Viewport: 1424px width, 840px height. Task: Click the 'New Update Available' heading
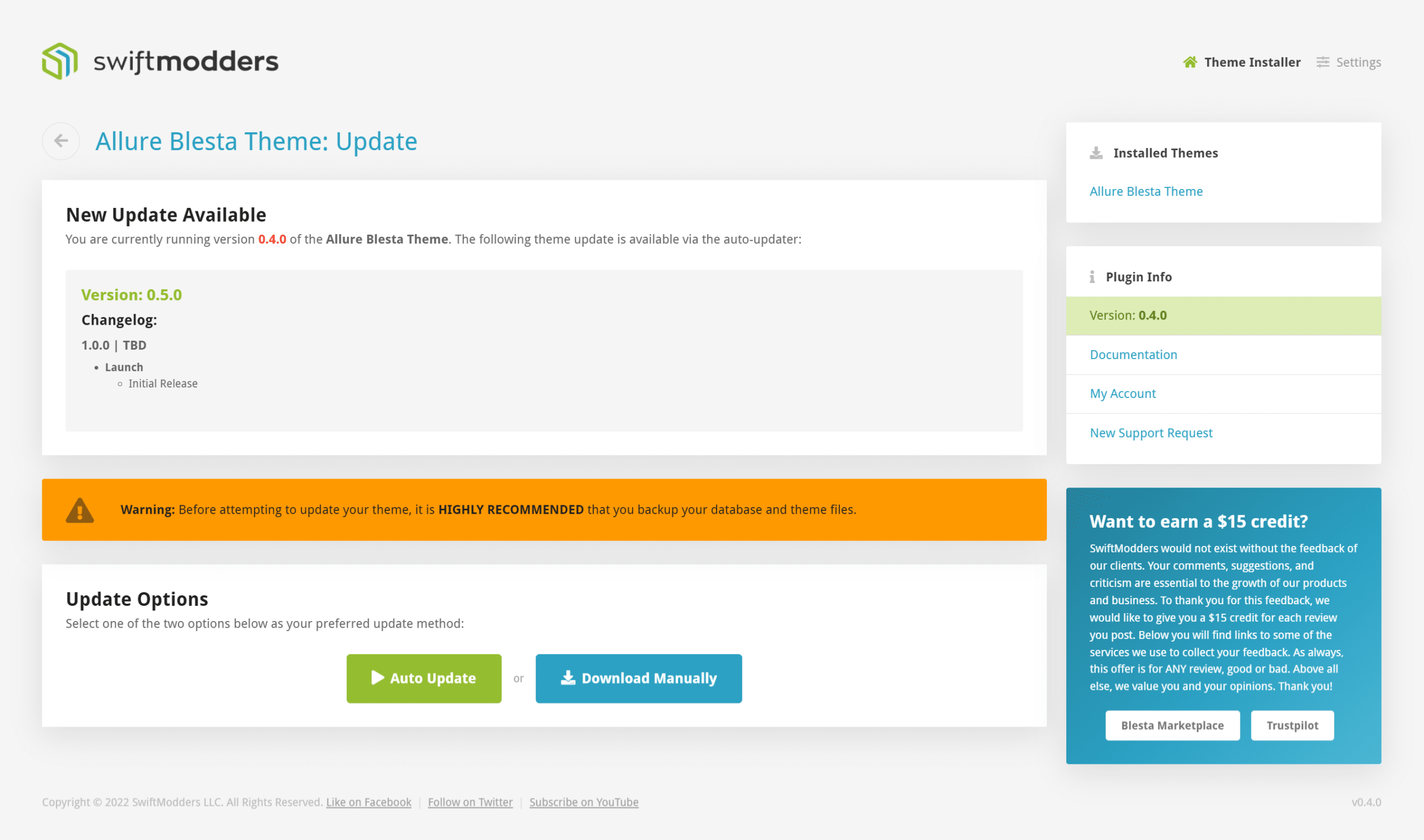[166, 215]
